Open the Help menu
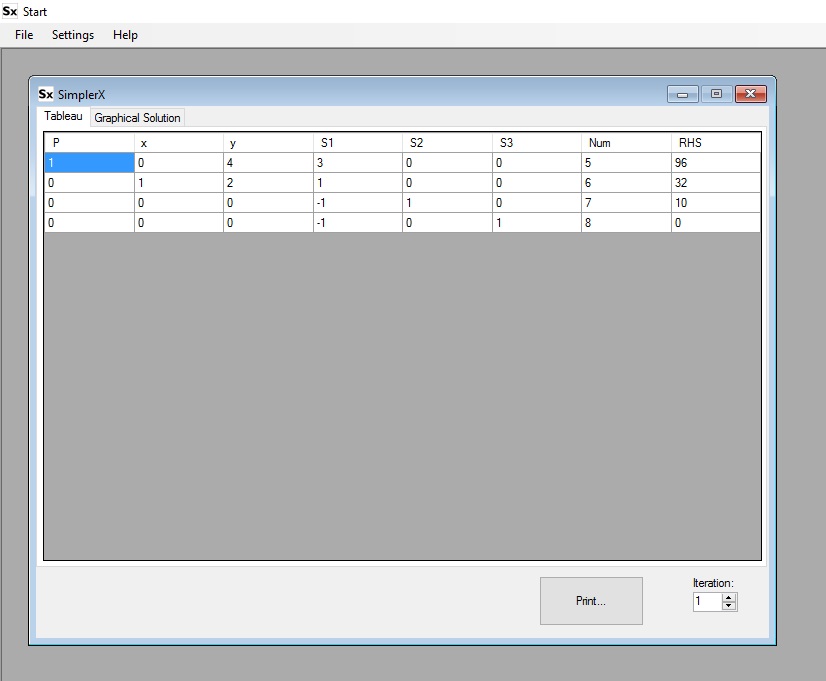This screenshot has width=826, height=681. 125,35
